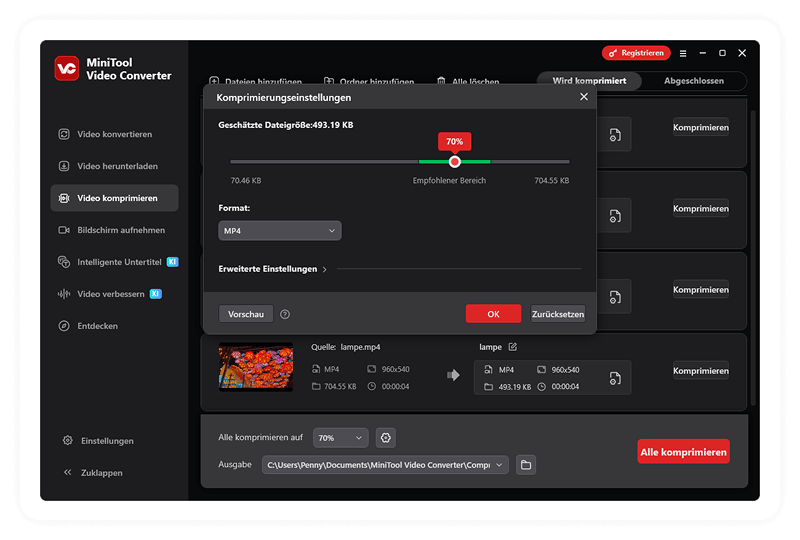Click the 70.46 KB minimum label

tap(246, 180)
